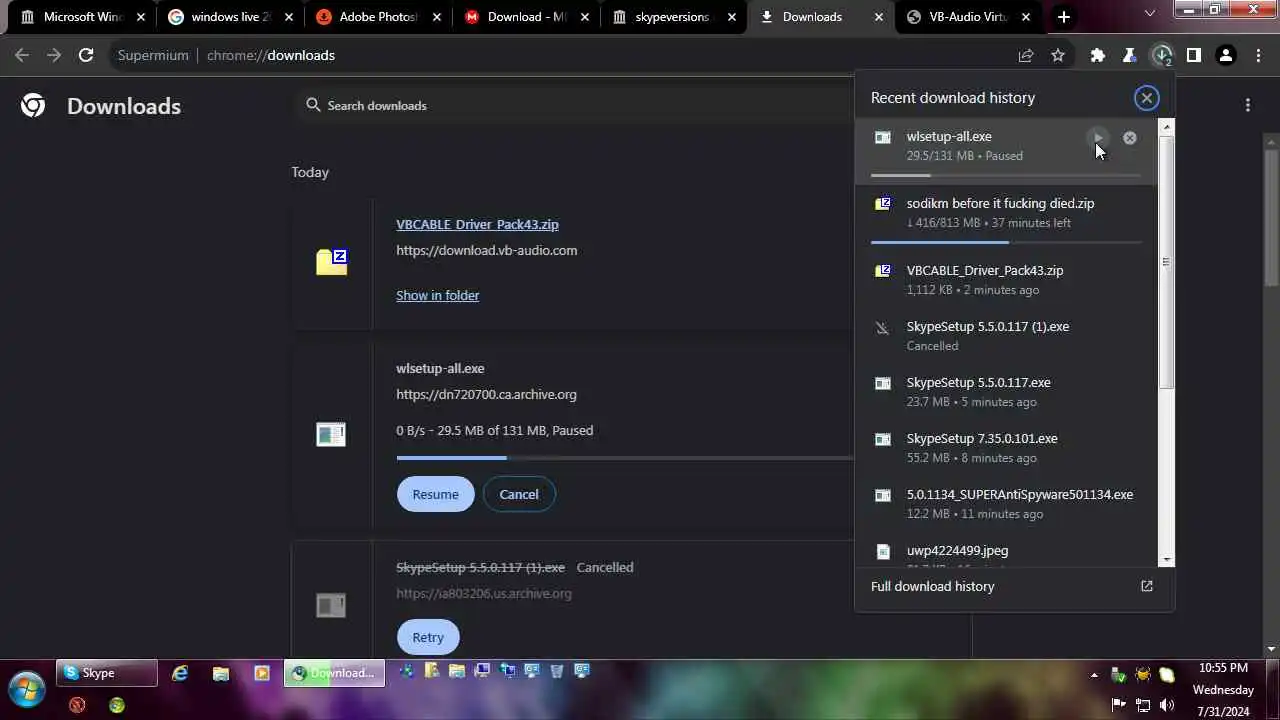
Task: Click Show in folder link
Action: 437,295
